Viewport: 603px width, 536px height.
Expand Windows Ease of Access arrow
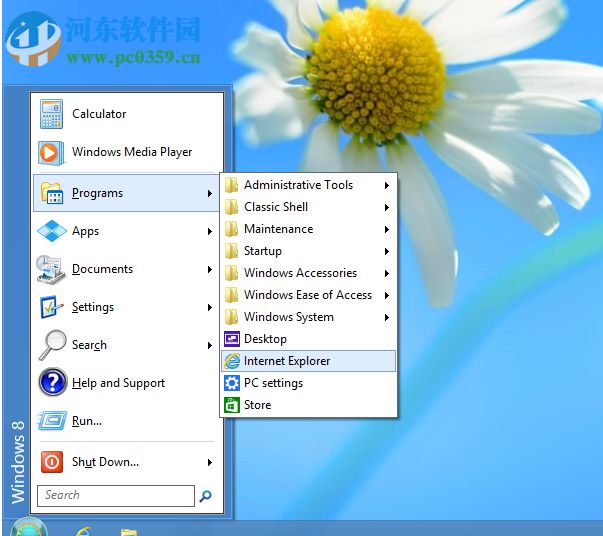click(x=387, y=295)
